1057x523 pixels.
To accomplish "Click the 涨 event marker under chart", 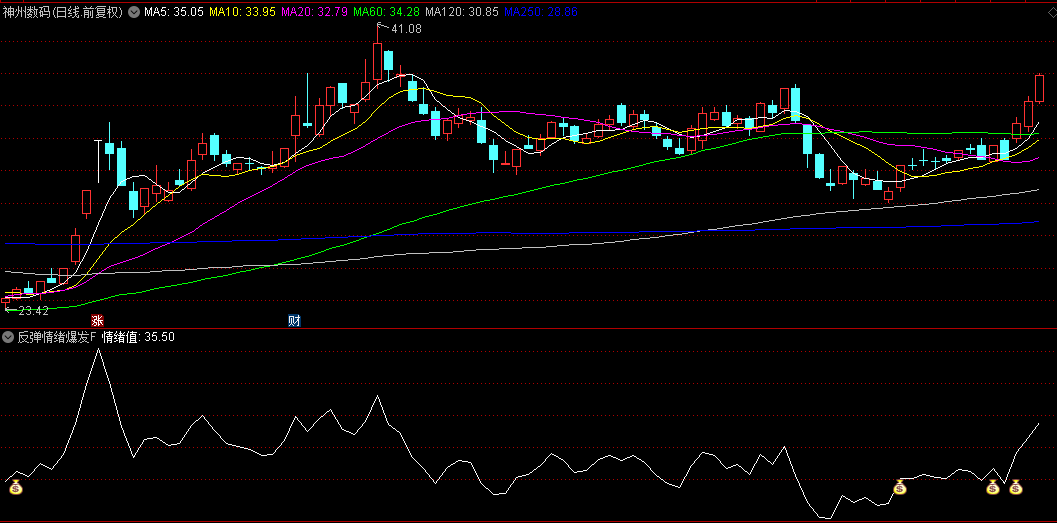I will point(98,320).
